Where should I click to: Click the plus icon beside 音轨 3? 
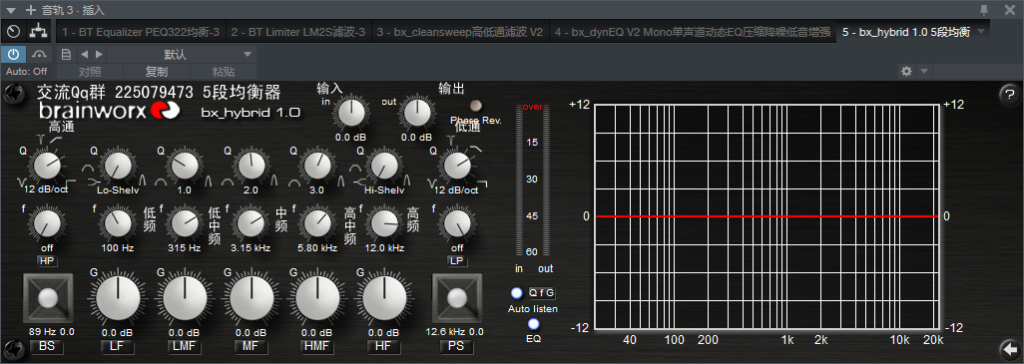(30, 10)
